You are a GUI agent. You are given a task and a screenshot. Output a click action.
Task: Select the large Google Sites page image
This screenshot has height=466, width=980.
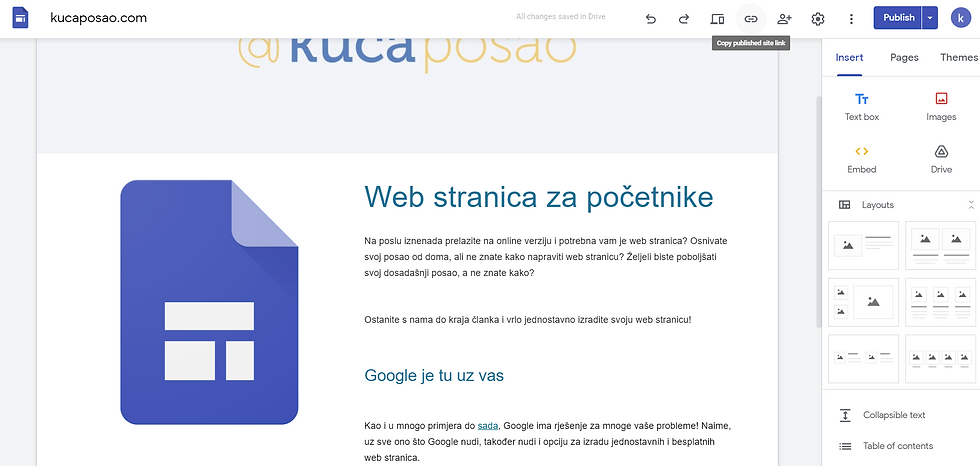click(209, 302)
